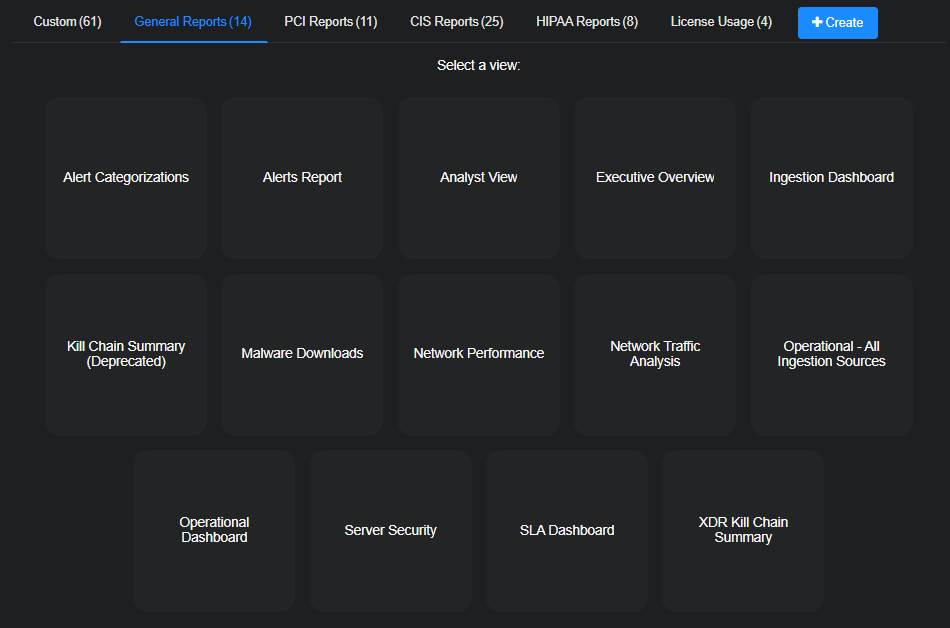Open the Network Traffic Analysis view
The height and width of the screenshot is (628, 950).
[655, 354]
